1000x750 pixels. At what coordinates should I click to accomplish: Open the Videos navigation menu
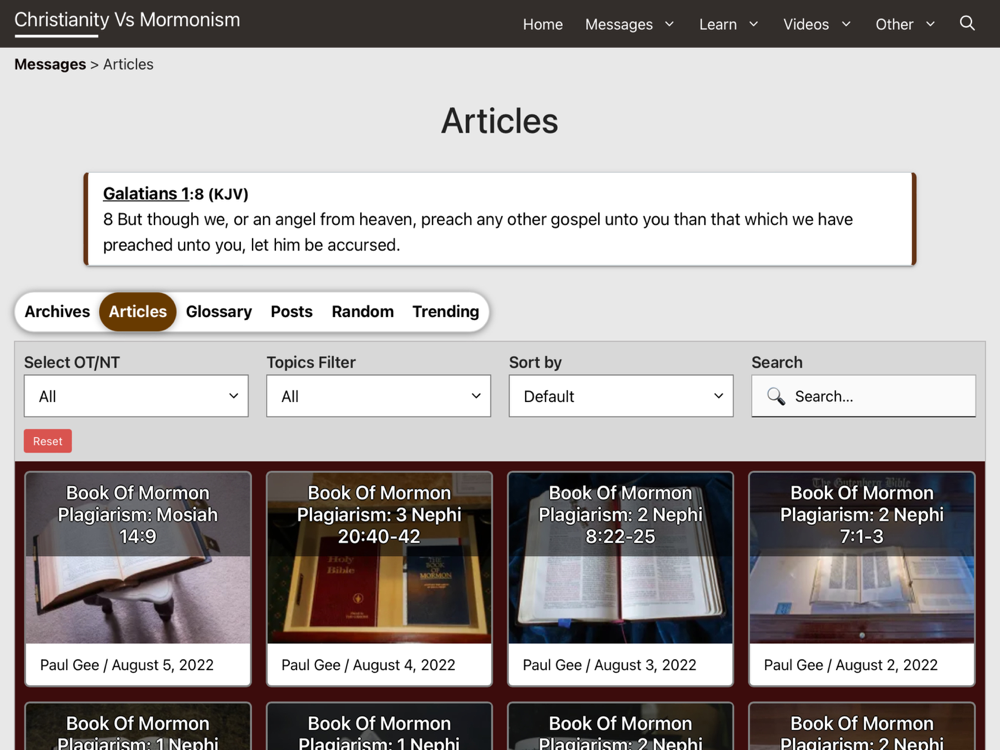pos(805,24)
